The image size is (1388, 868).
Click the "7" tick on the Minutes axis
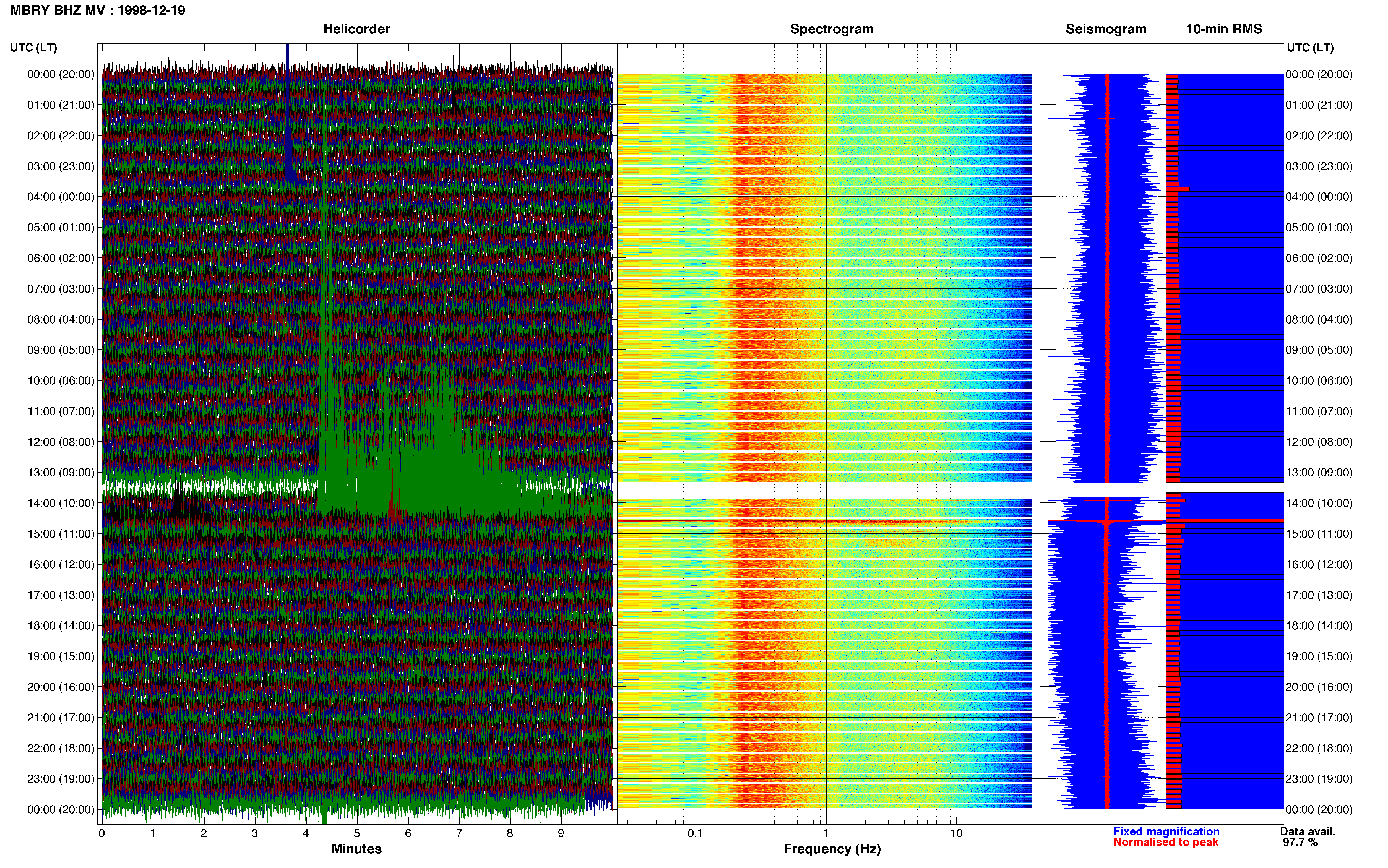coord(459,833)
